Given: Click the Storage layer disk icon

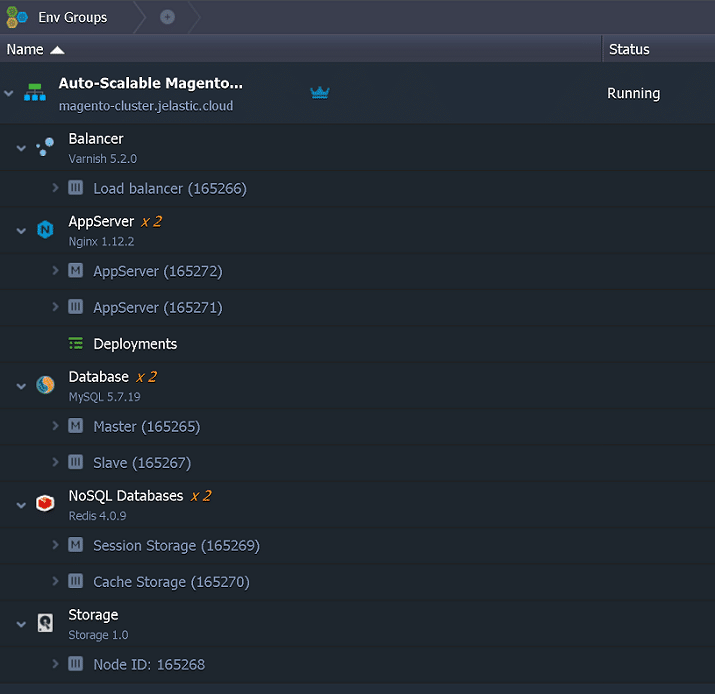Looking at the screenshot, I should pyautogui.click(x=44, y=623).
